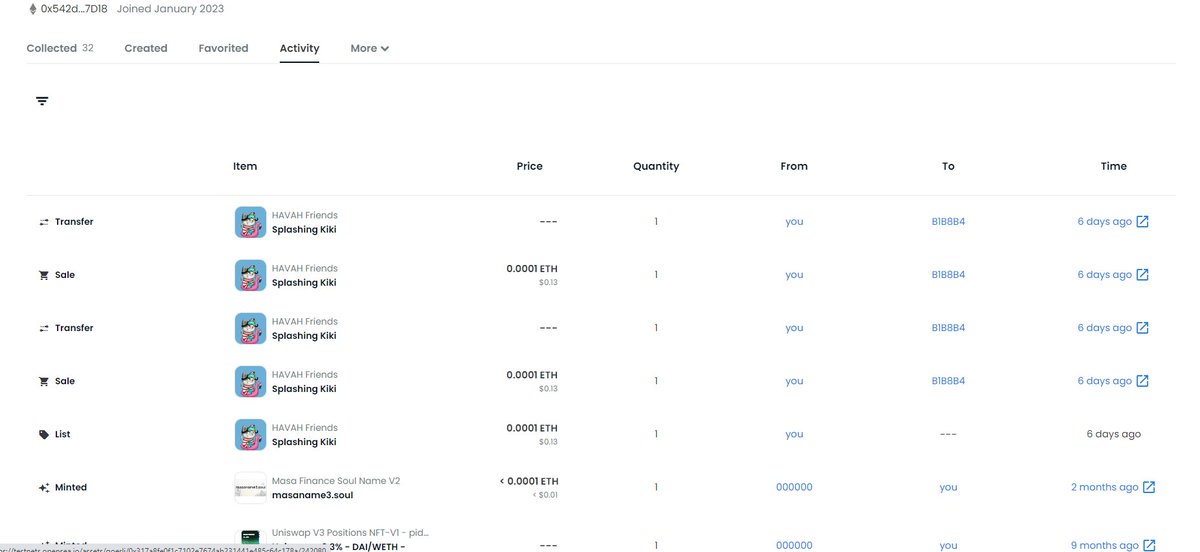The width and height of the screenshot is (1200, 552).
Task: Switch to the Collected tab
Action: click(60, 48)
